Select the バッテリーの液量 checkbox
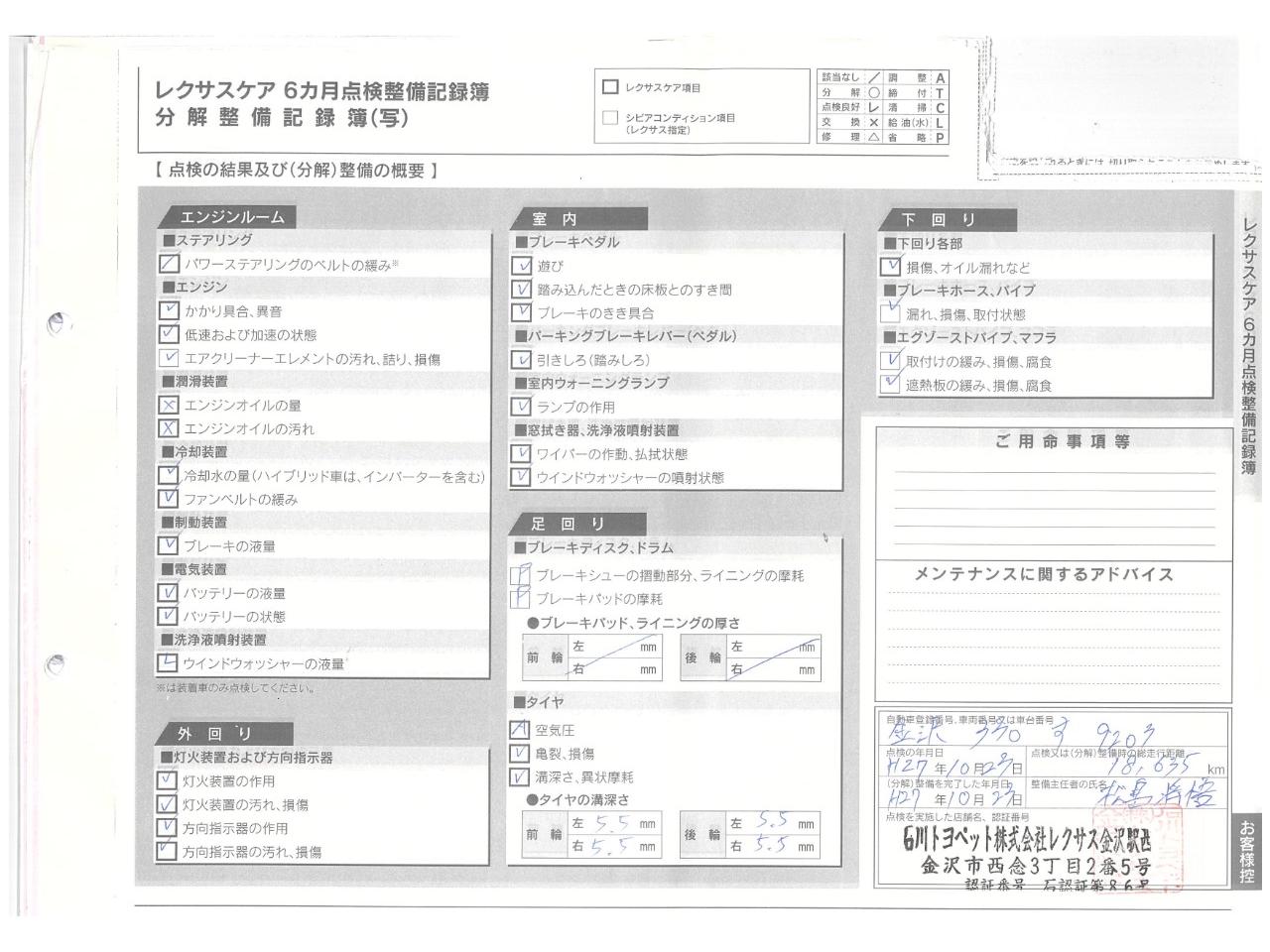This screenshot has height=952, width=1270. [x=168, y=593]
